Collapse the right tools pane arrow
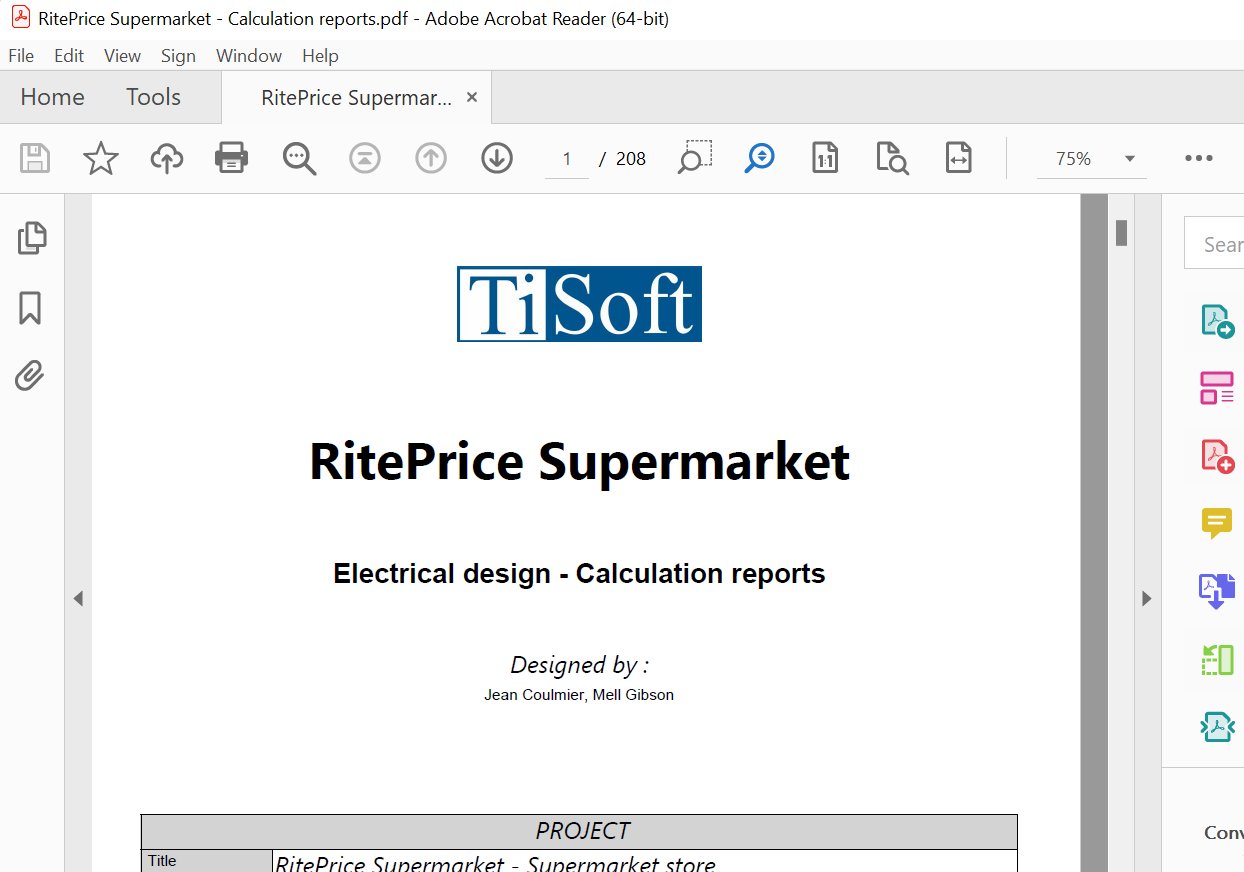Image resolution: width=1244 pixels, height=872 pixels. 1146,599
